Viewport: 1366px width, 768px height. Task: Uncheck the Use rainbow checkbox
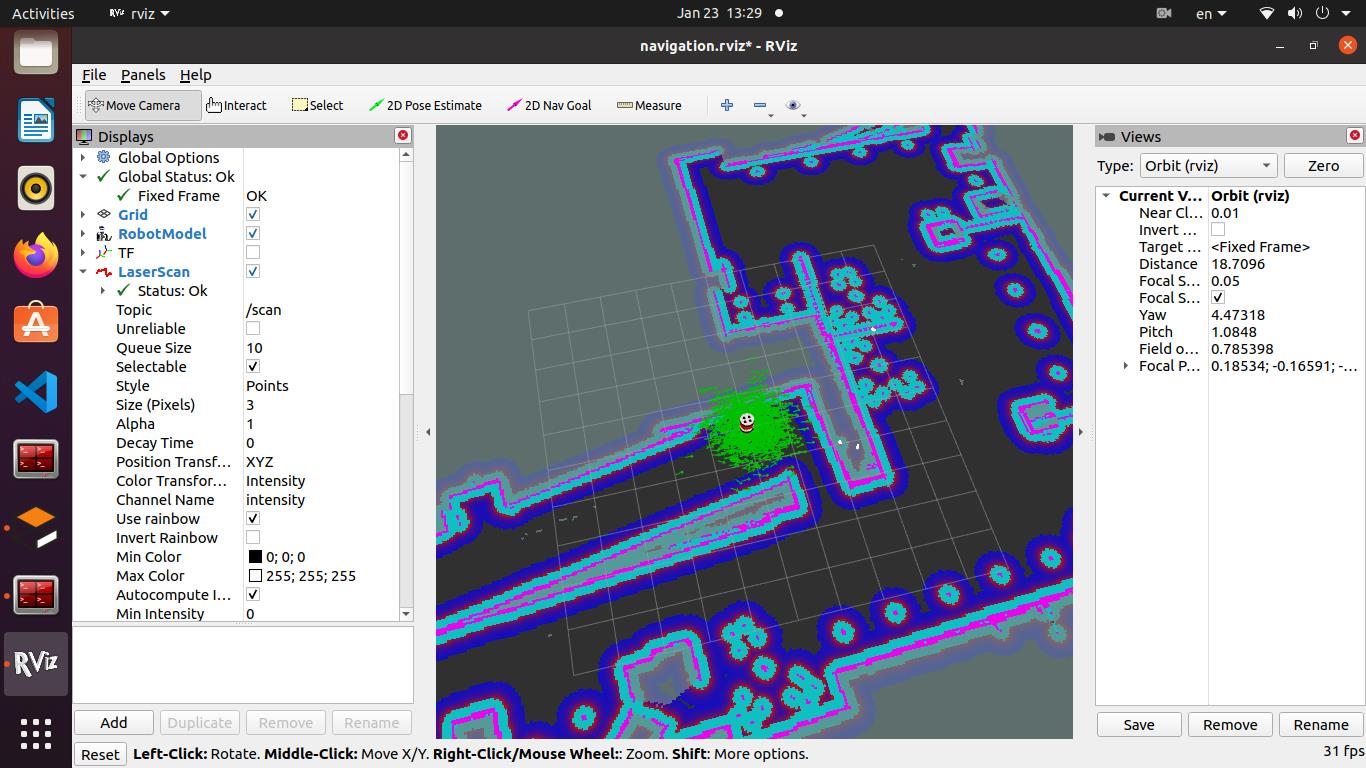click(253, 519)
